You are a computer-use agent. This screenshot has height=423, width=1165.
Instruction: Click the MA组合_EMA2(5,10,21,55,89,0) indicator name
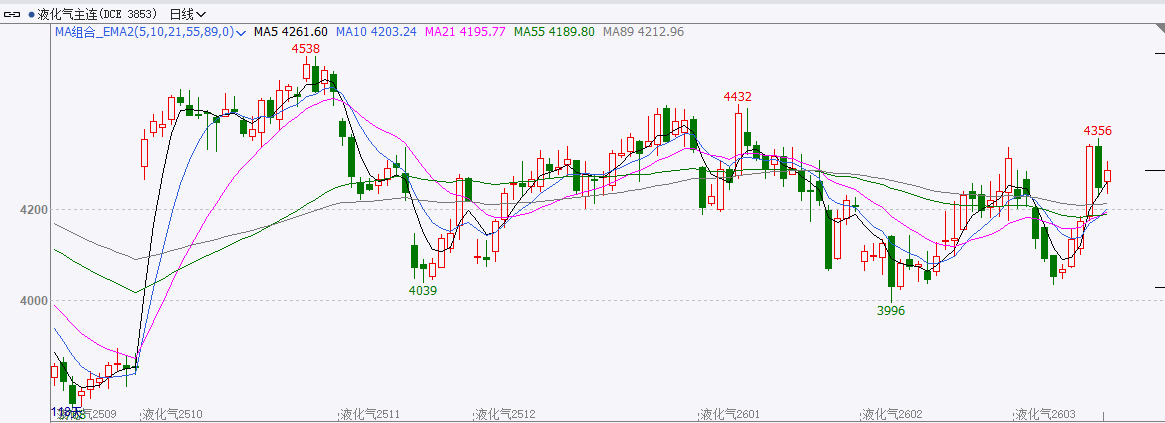coord(144,32)
